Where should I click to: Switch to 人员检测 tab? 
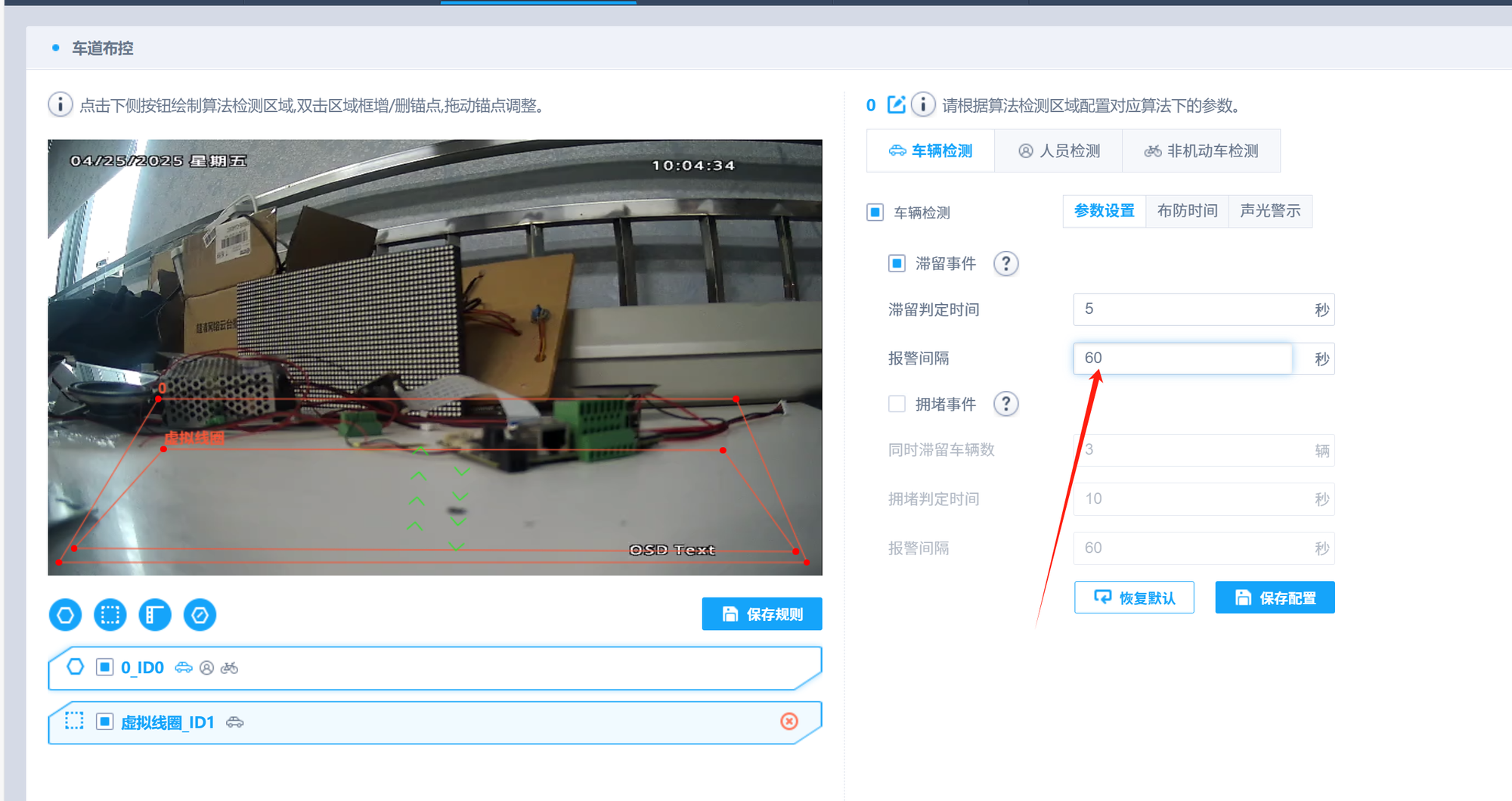coord(1058,151)
